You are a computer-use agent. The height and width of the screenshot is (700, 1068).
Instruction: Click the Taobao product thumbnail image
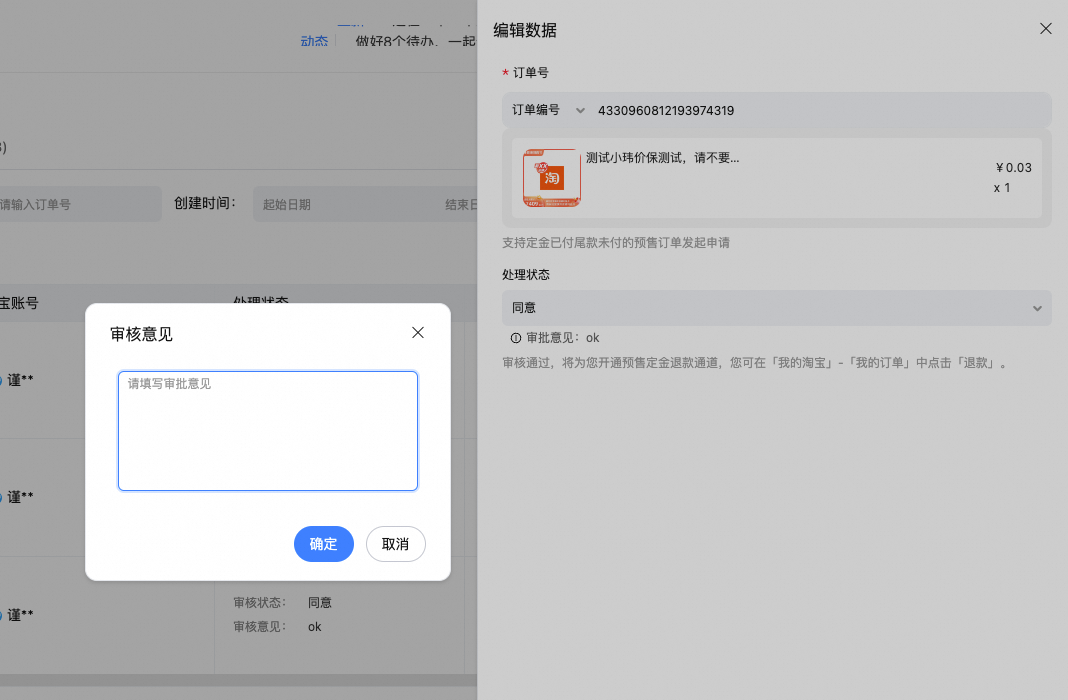click(x=551, y=178)
